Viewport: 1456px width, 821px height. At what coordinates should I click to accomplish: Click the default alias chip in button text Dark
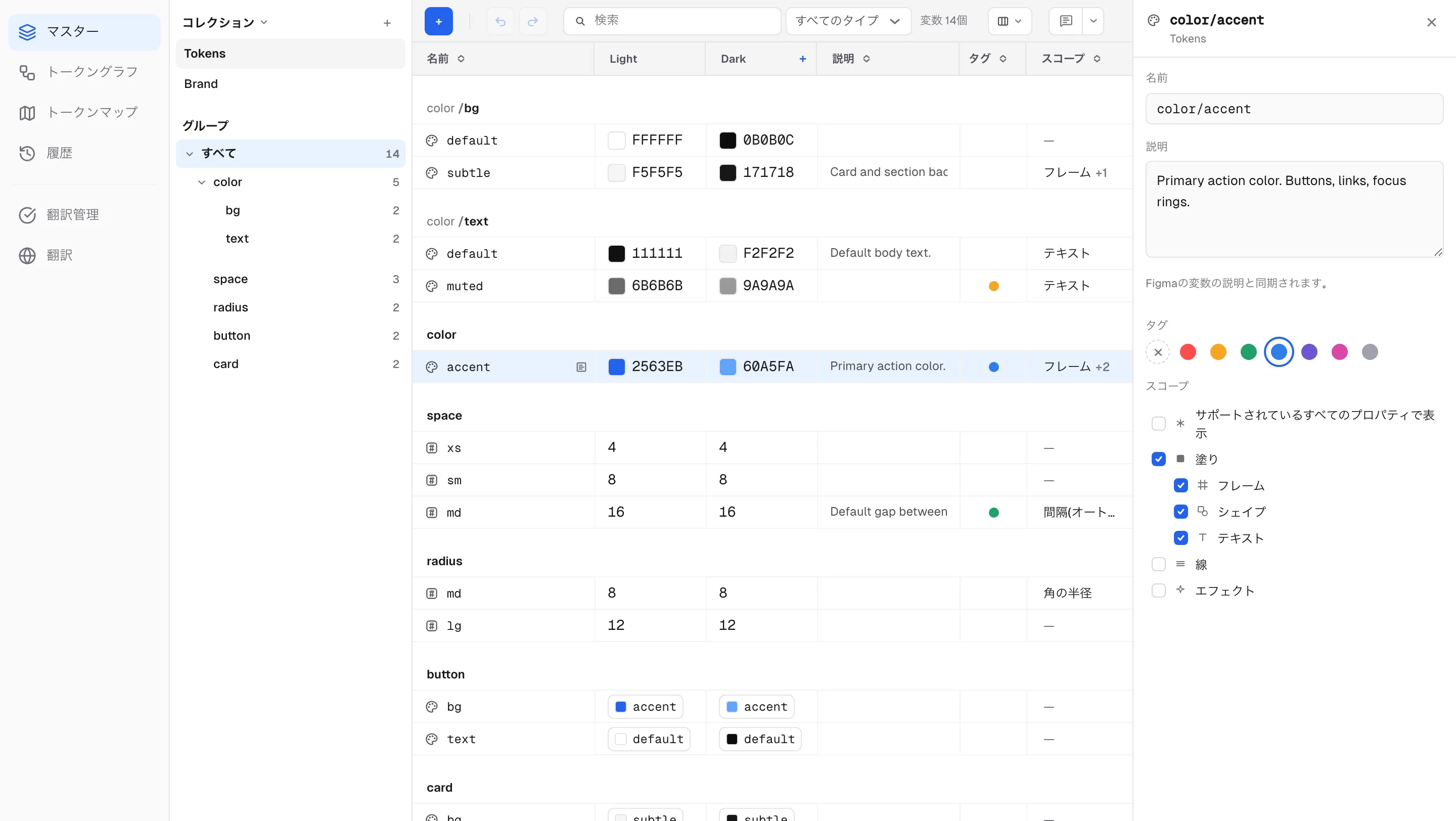point(760,739)
